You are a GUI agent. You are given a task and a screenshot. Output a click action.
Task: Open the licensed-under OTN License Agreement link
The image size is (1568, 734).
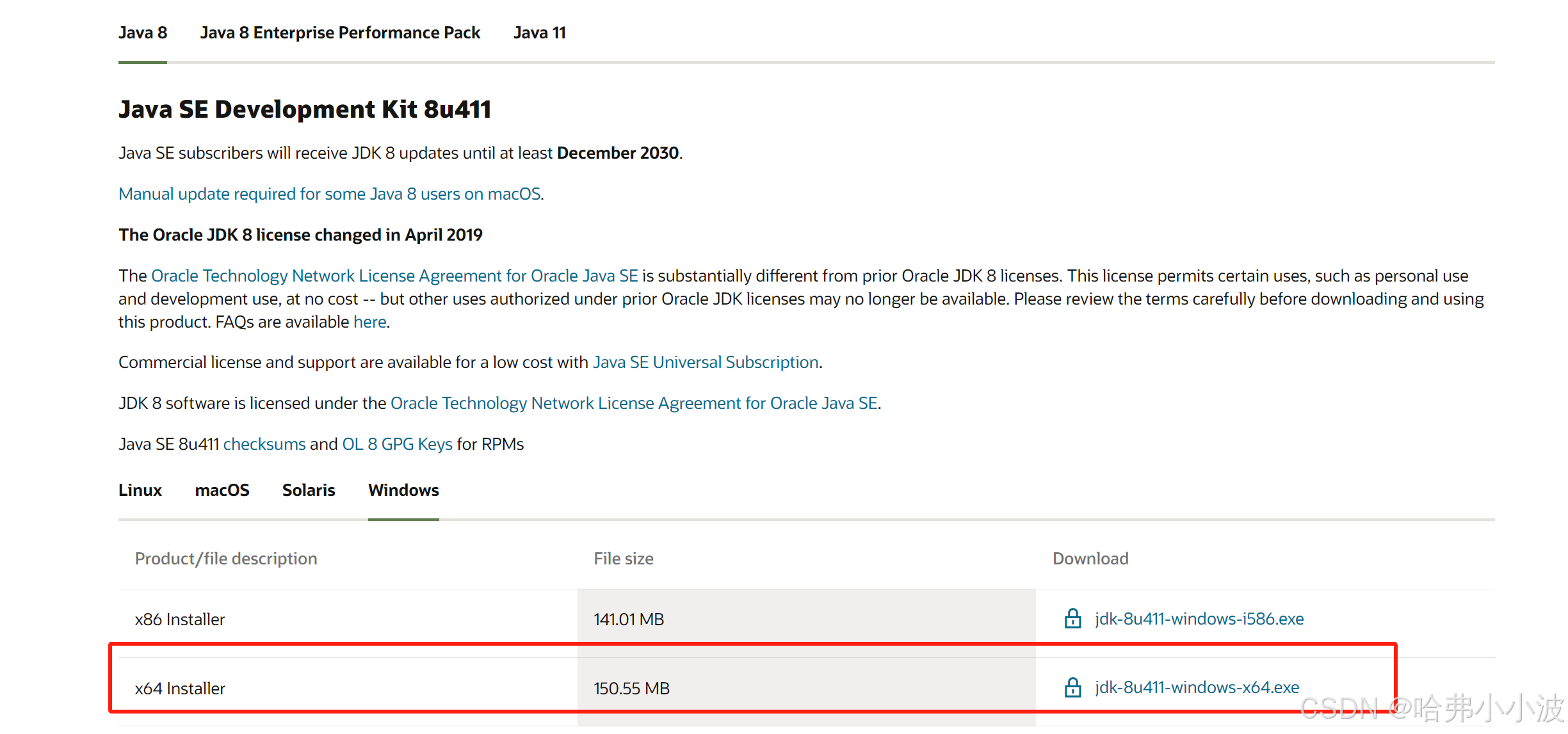(634, 403)
